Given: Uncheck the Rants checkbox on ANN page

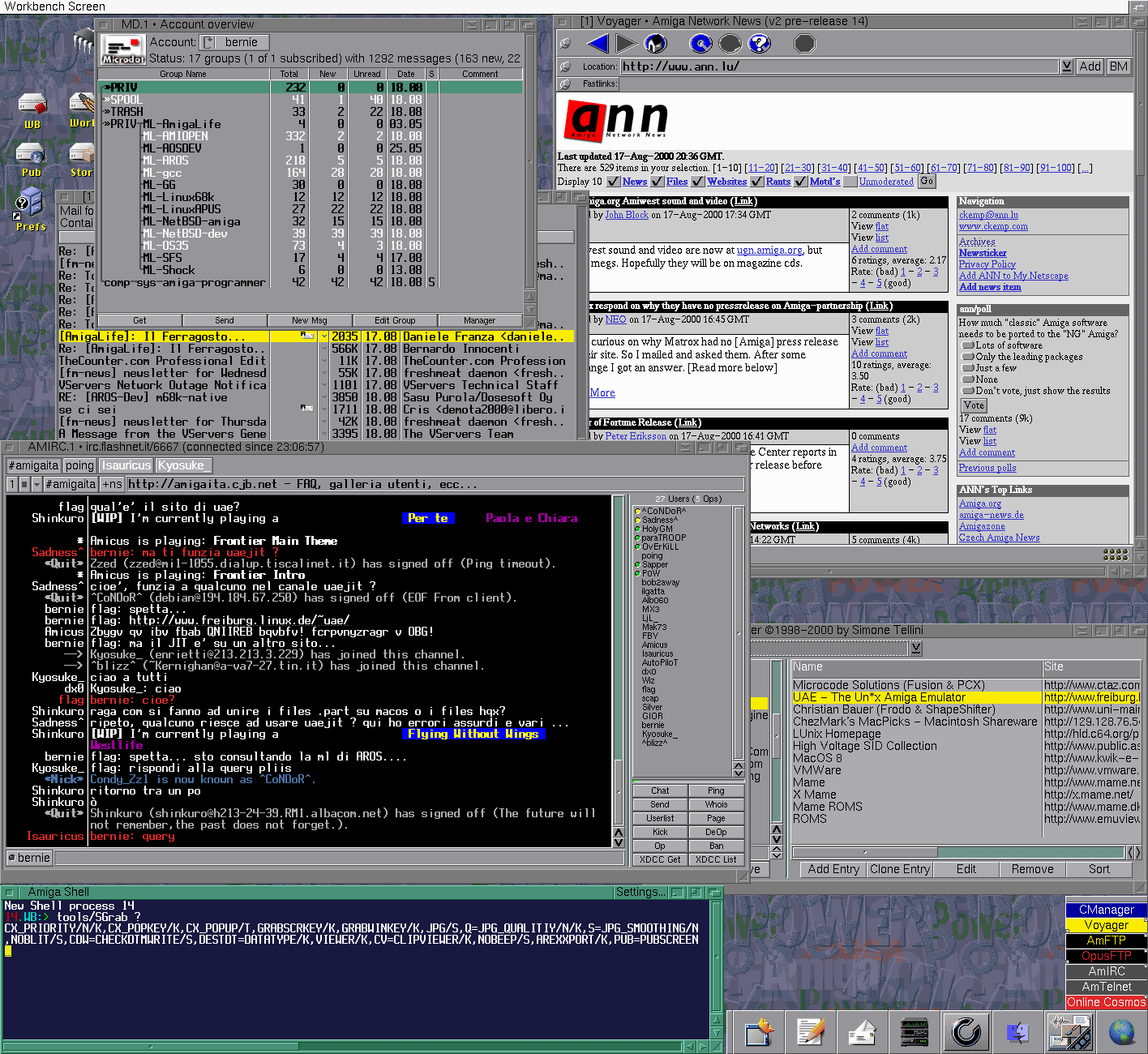Looking at the screenshot, I should tap(757, 182).
